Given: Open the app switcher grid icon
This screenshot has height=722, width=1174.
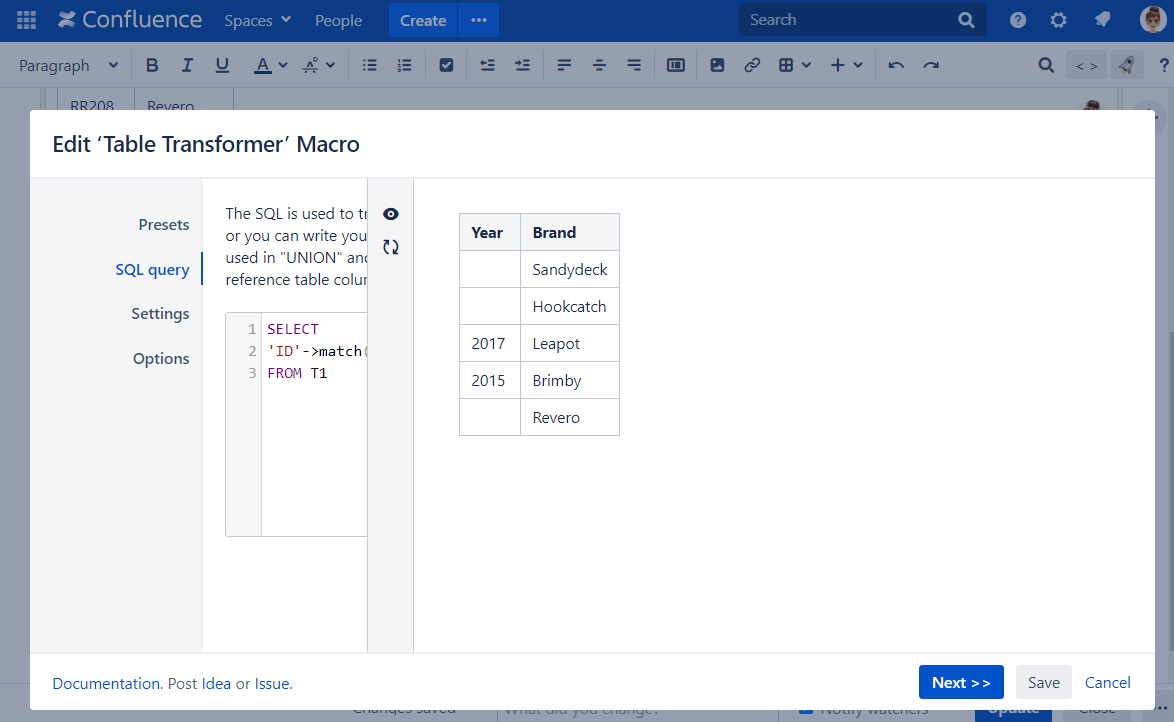Looking at the screenshot, I should 26,20.
